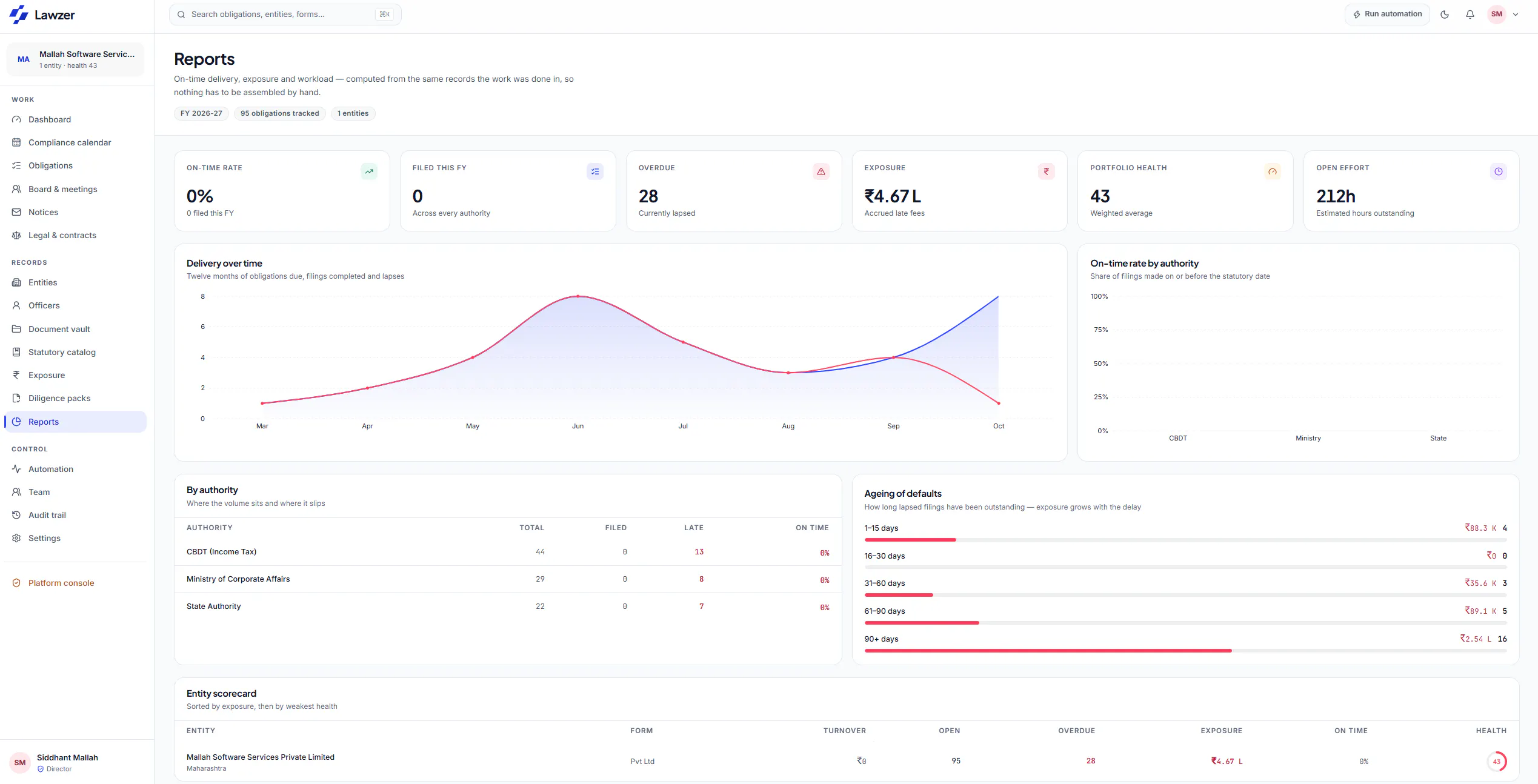Viewport: 1538px width, 784px height.
Task: Click Document vault folder icon
Action: 16,329
